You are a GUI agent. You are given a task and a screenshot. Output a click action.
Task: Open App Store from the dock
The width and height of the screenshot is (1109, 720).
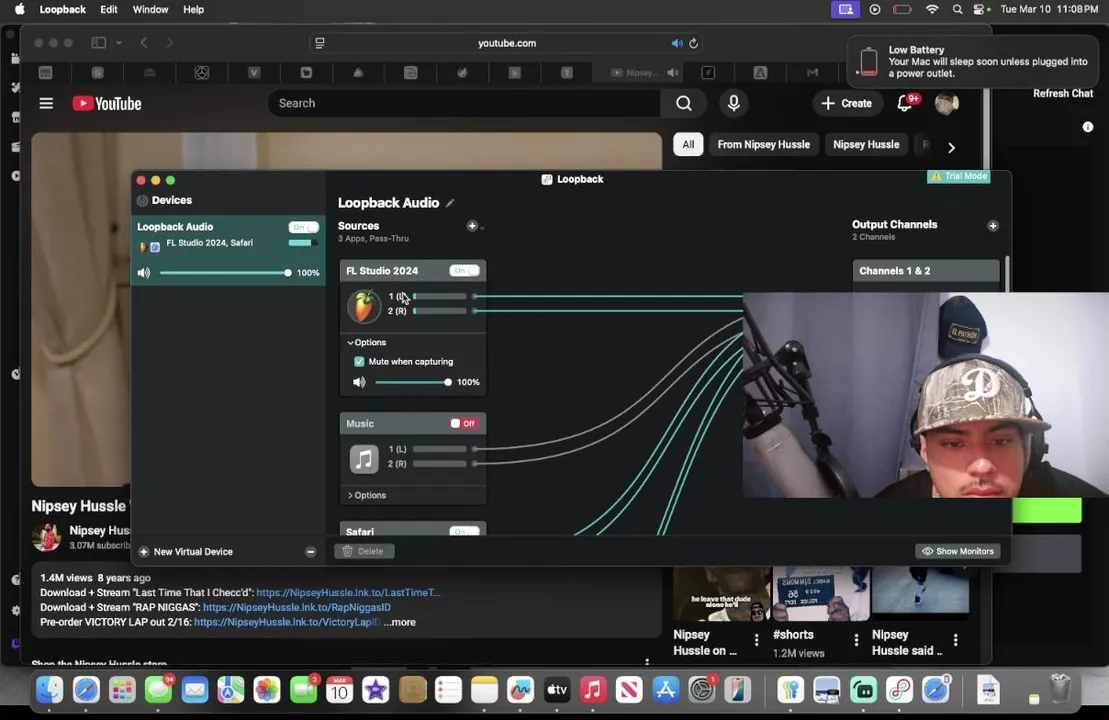coord(666,689)
